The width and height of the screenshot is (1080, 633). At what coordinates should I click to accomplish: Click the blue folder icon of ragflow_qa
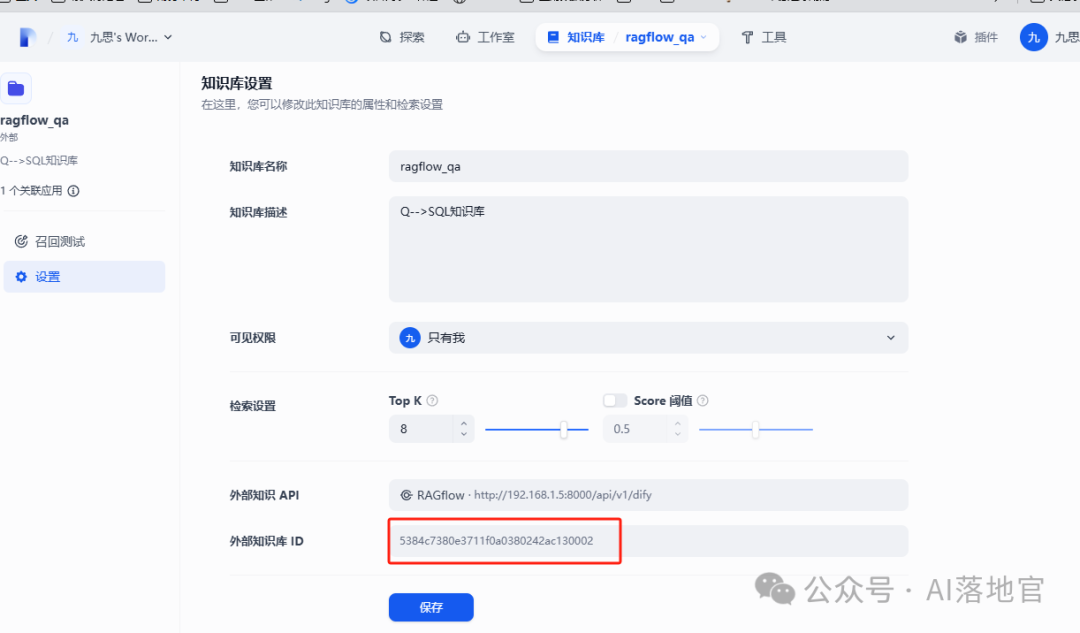(16, 88)
